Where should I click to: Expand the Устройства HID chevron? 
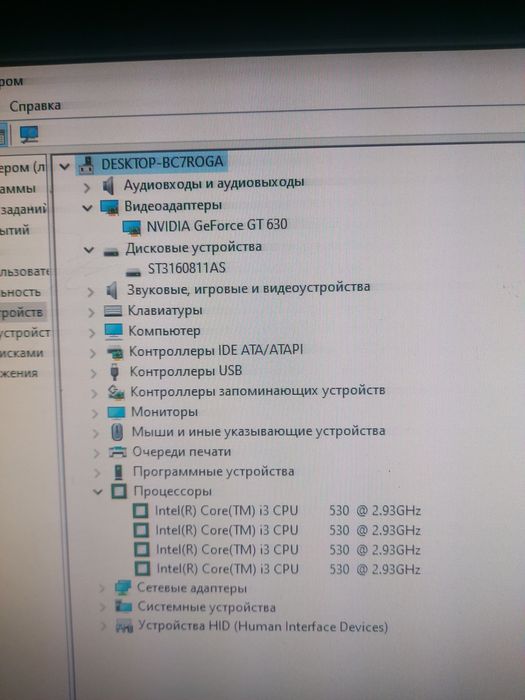click(x=104, y=626)
